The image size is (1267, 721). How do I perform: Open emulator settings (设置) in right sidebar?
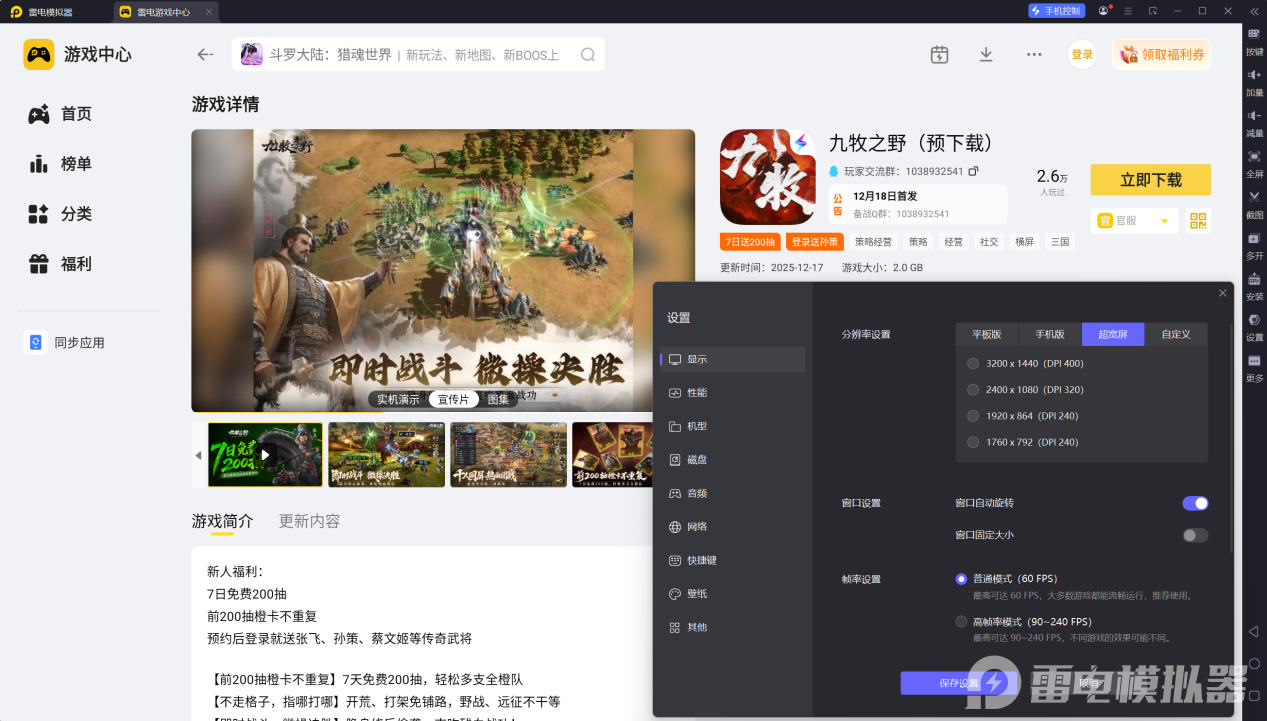1254,320
